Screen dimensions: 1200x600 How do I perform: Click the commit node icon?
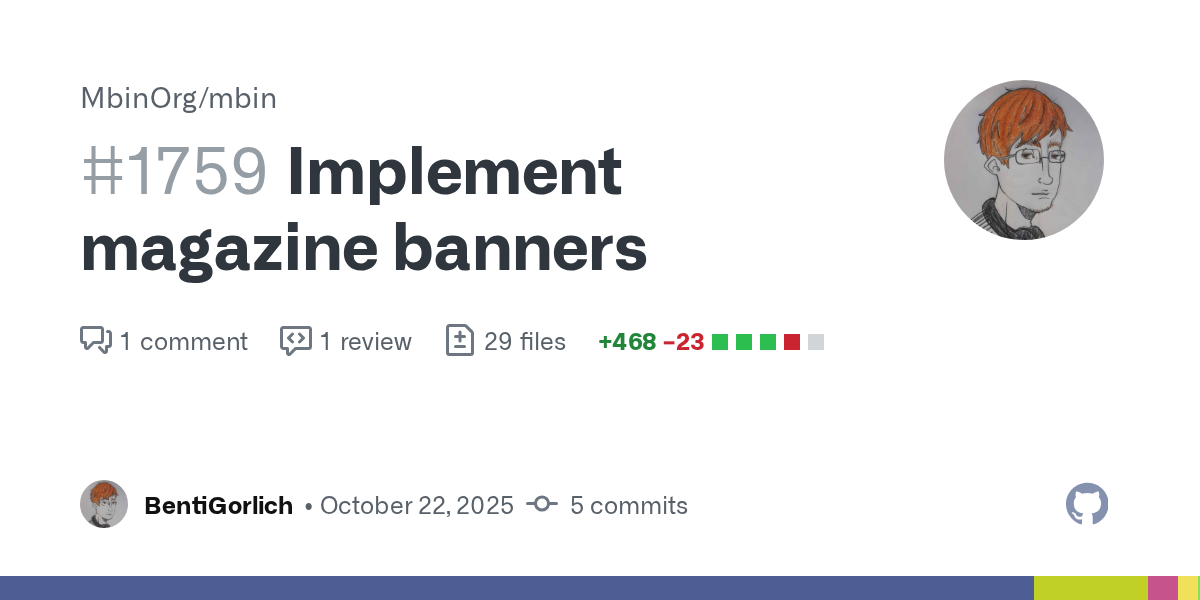[541, 505]
